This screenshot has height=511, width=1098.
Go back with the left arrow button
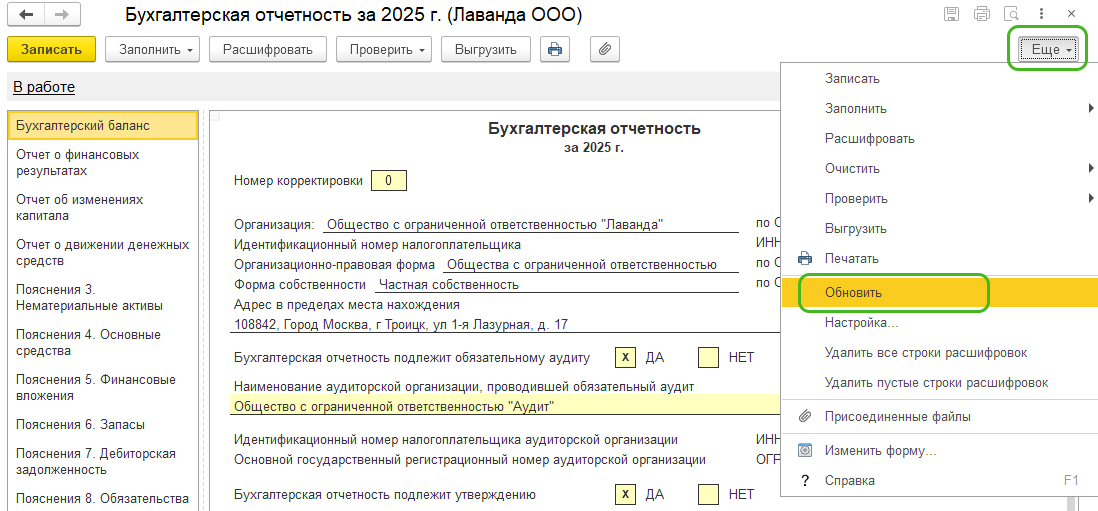[26, 15]
